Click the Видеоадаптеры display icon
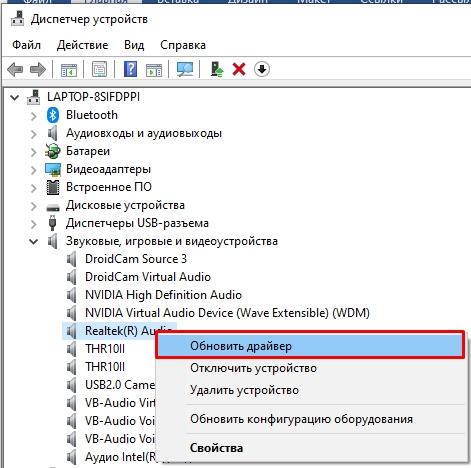Image resolution: width=471 pixels, height=468 pixels. click(53, 169)
